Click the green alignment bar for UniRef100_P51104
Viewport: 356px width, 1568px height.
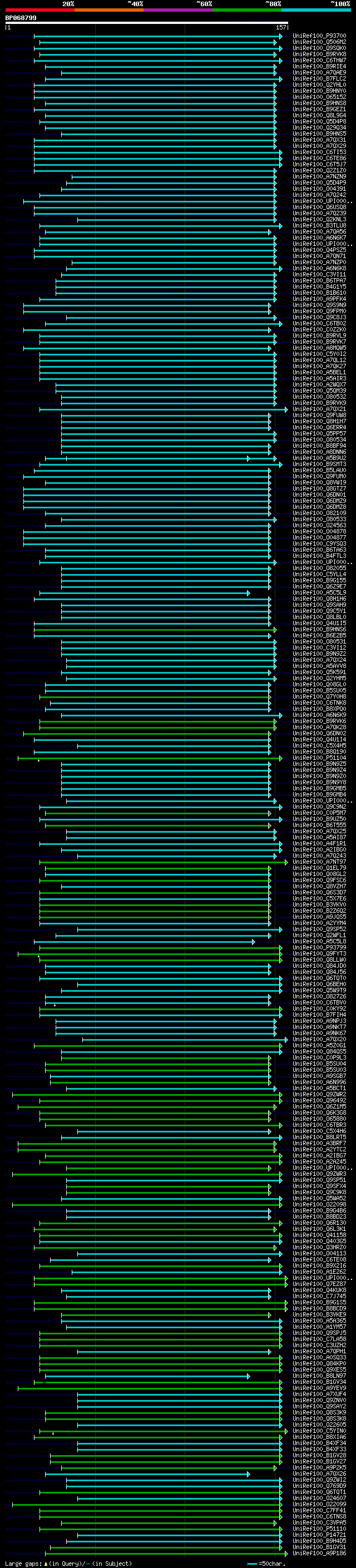150,759
